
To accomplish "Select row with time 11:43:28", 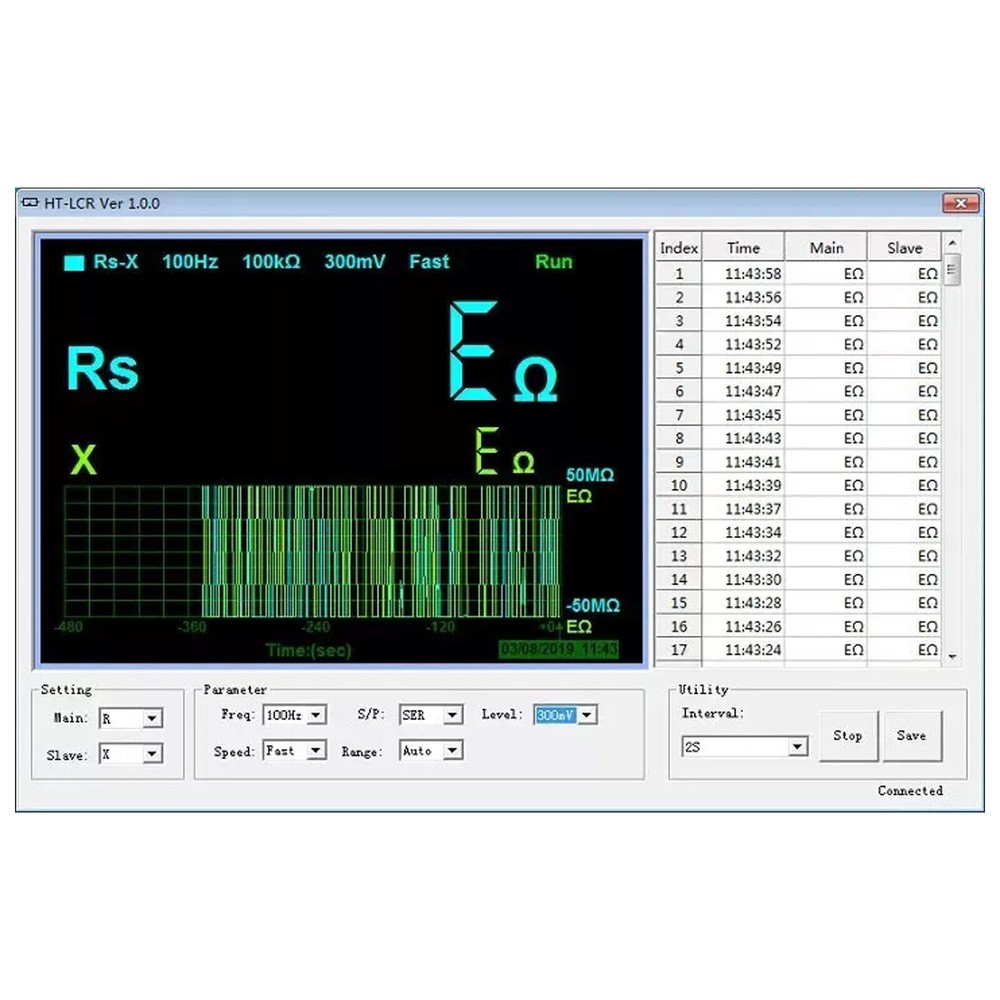I will pyautogui.click(x=798, y=603).
